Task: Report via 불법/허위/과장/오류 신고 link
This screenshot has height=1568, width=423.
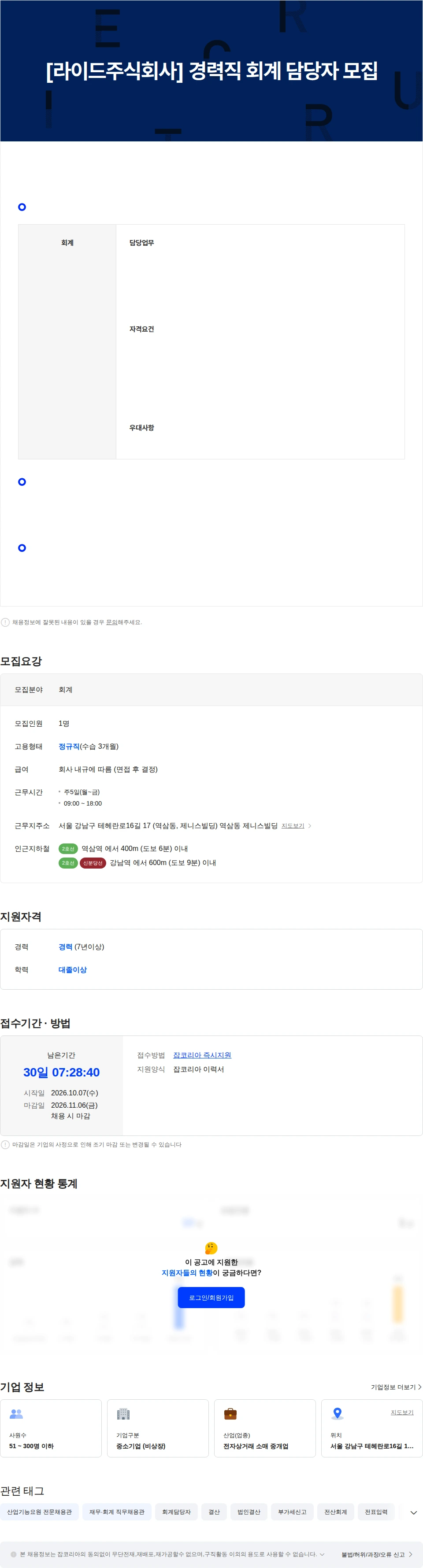Action: pos(377,1555)
